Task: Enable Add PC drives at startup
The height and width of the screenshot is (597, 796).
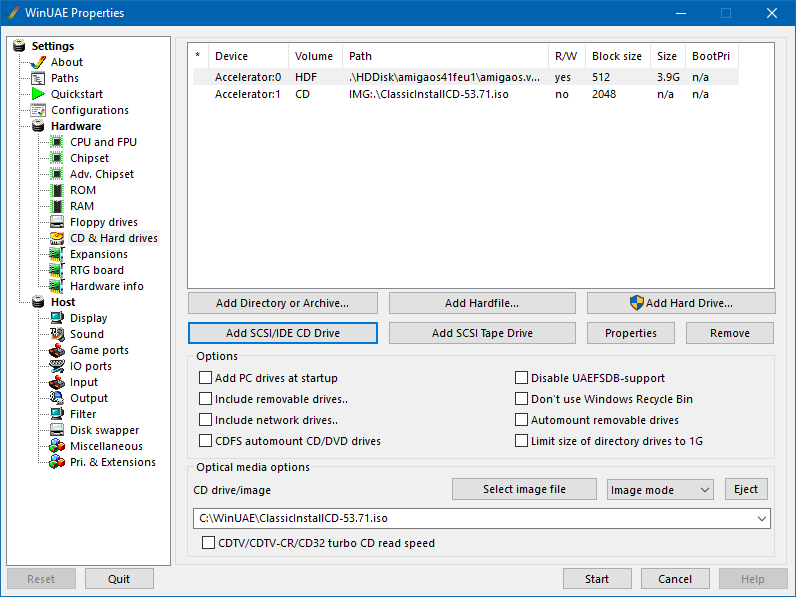Action: 206,378
